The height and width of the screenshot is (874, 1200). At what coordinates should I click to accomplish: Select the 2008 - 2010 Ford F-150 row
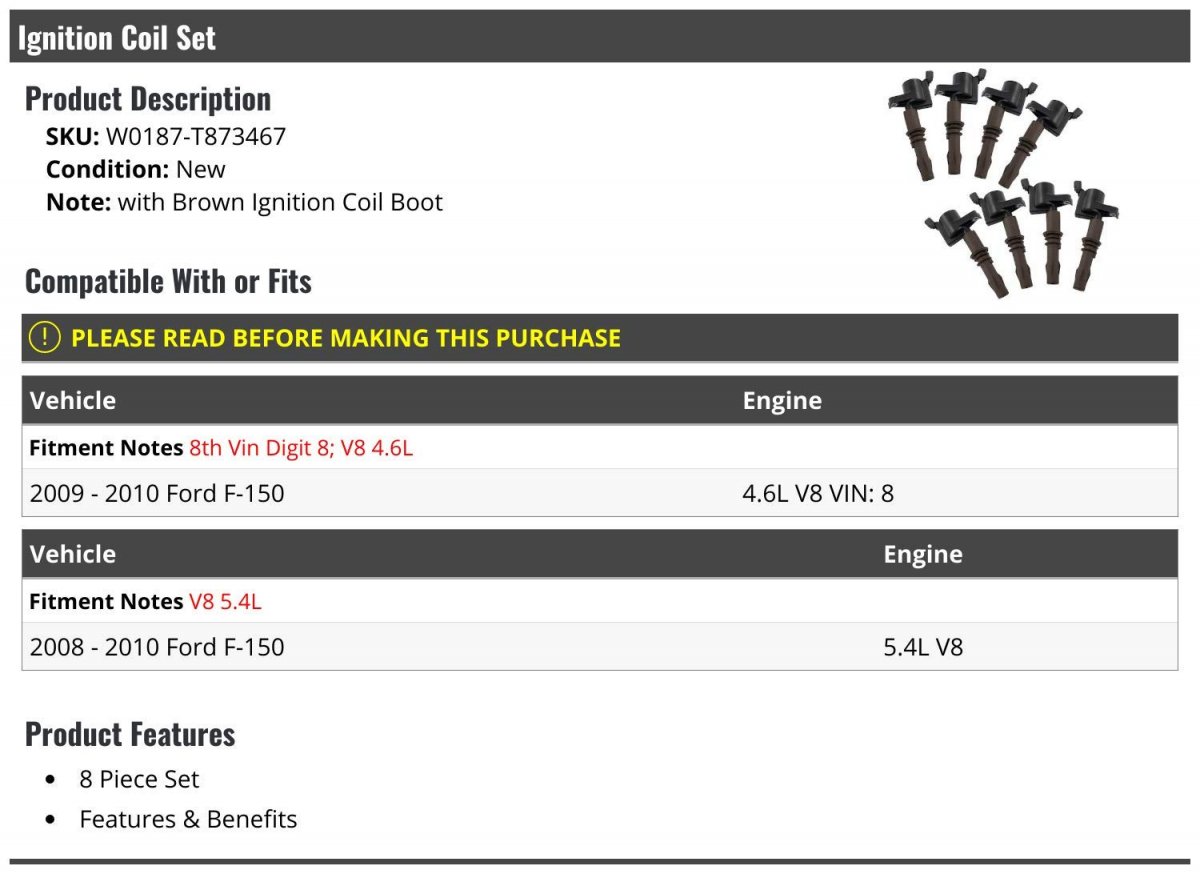[x=157, y=647]
